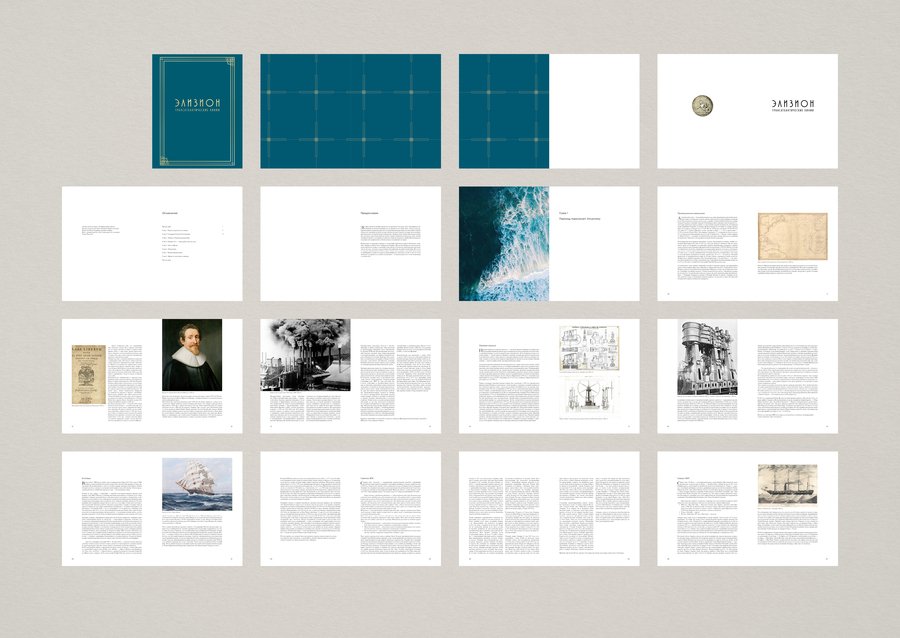Click the upper technical engine drawing
Image resolution: width=900 pixels, height=638 pixels.
[x=589, y=348]
